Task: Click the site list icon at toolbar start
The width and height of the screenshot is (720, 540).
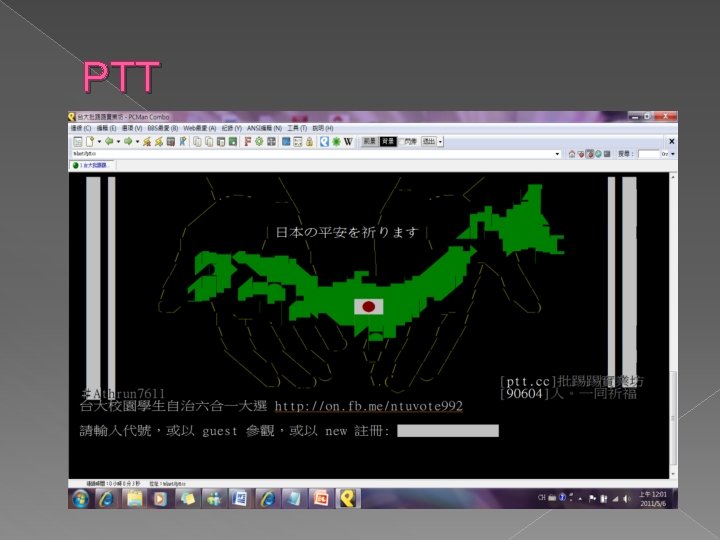Action: click(78, 141)
